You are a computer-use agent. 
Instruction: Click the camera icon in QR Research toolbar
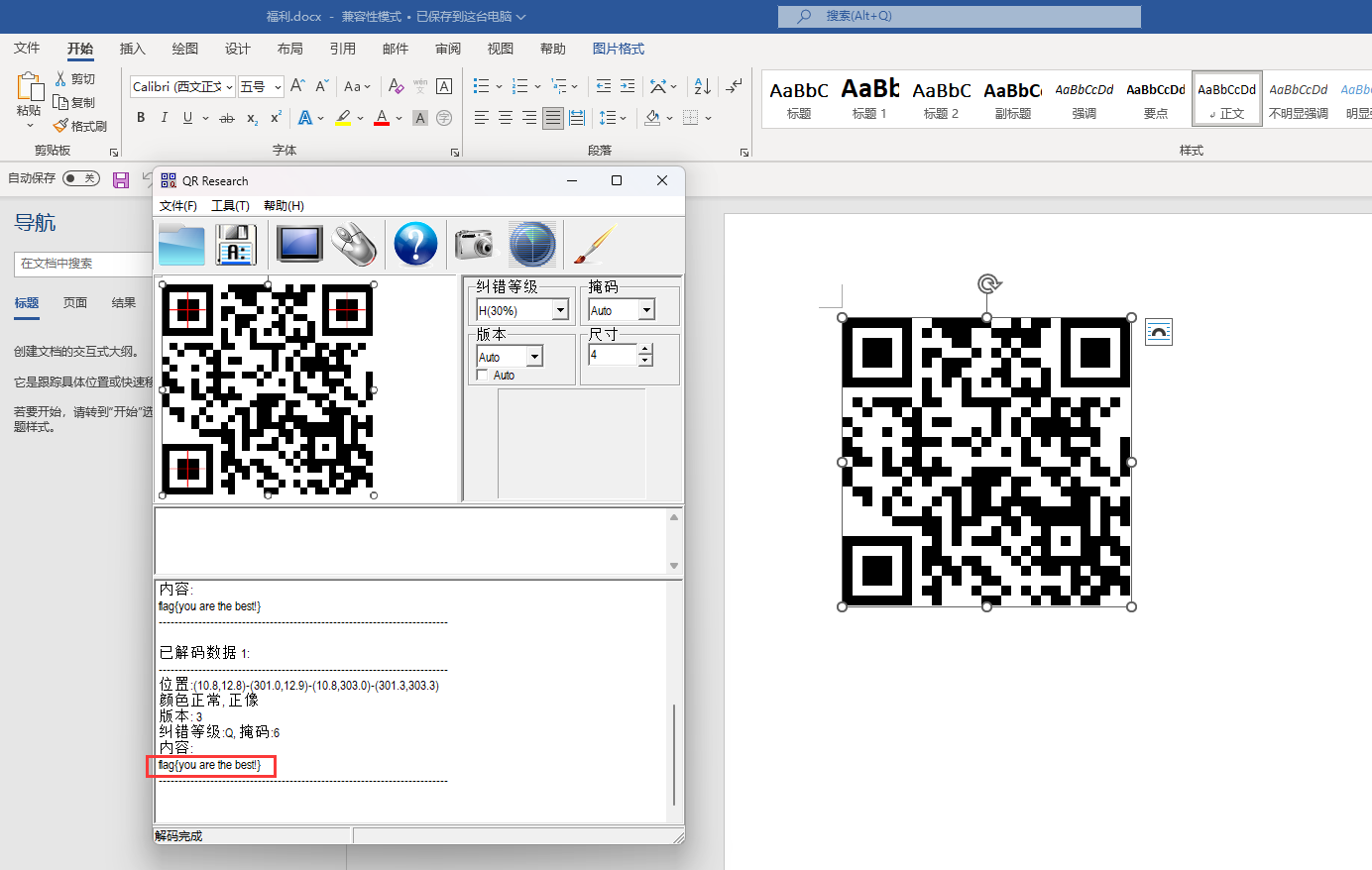tap(474, 244)
